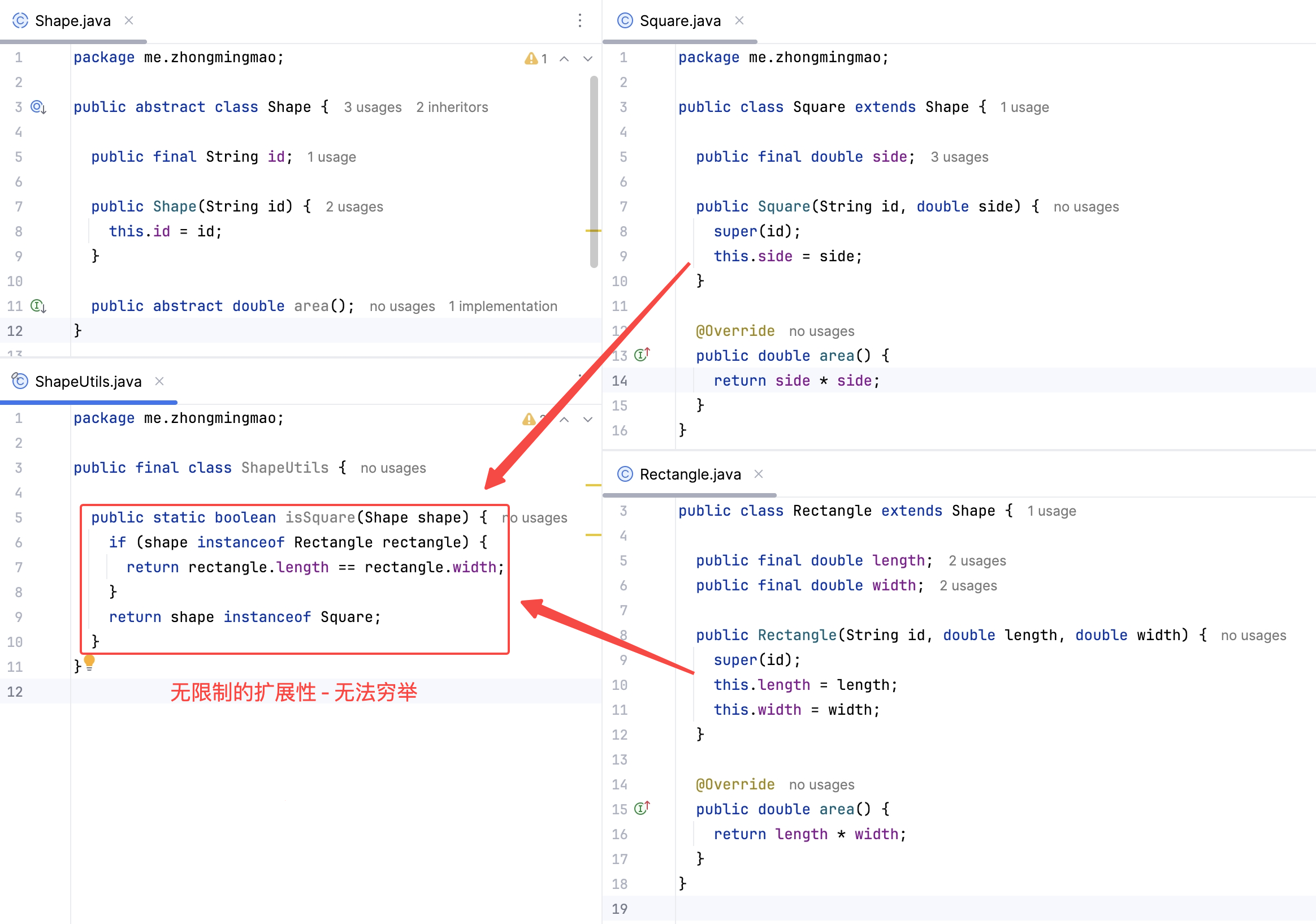Jump to next problem in ShapeUtils.java
Screen dimensions: 1316x924
point(587,420)
